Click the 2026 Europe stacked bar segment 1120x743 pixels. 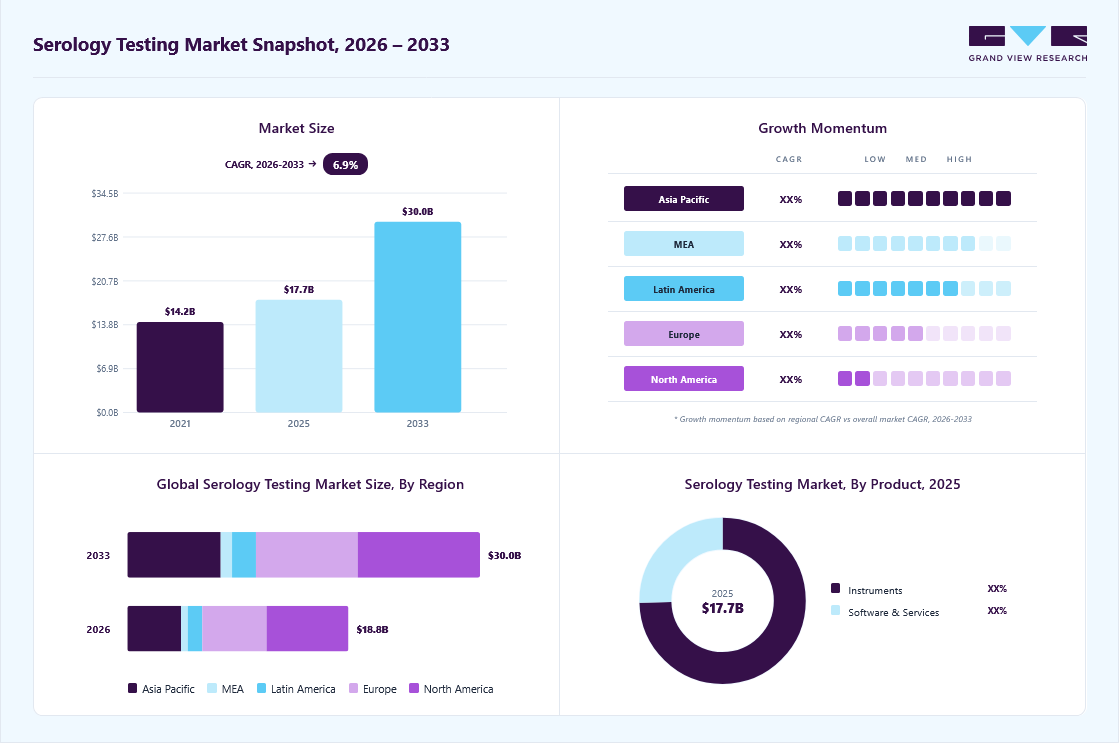coord(234,629)
